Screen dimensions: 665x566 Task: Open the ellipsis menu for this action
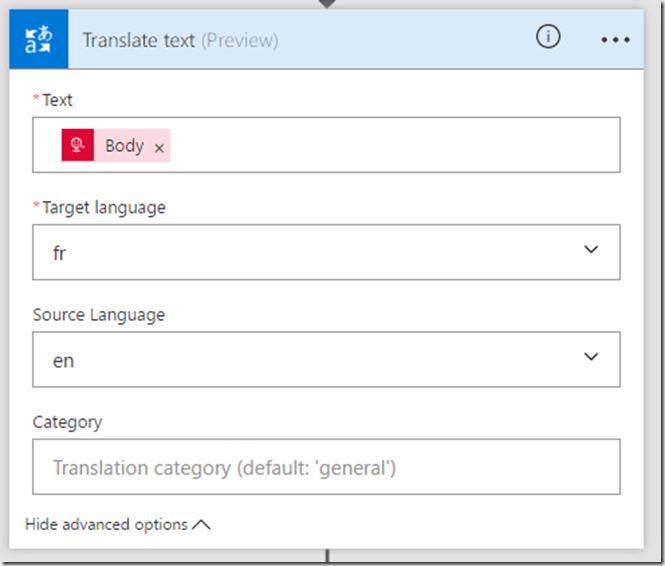[615, 40]
